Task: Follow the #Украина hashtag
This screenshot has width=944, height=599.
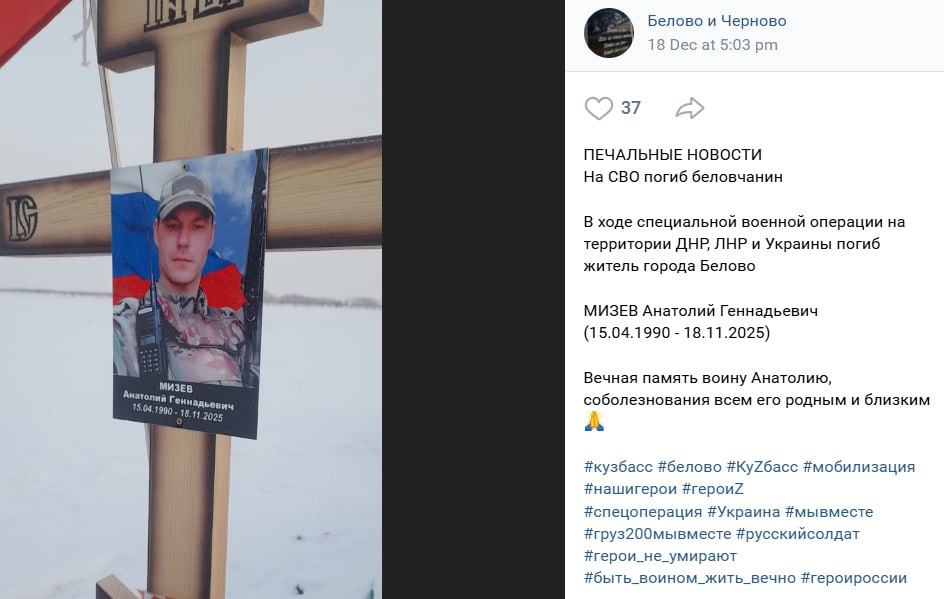Action: pos(744,512)
